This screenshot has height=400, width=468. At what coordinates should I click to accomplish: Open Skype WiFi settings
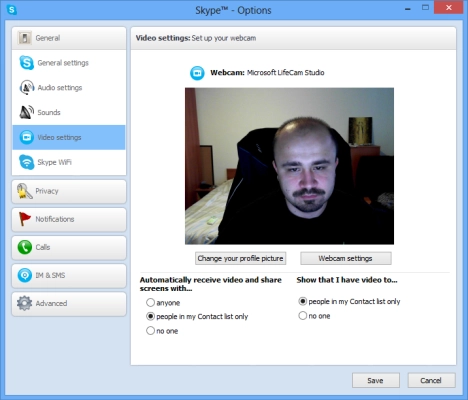coord(69,162)
